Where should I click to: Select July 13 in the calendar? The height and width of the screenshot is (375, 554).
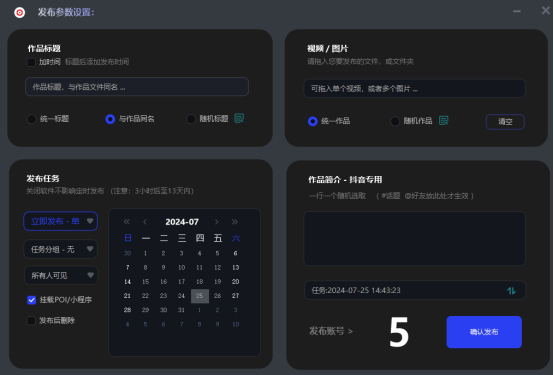coord(235,268)
